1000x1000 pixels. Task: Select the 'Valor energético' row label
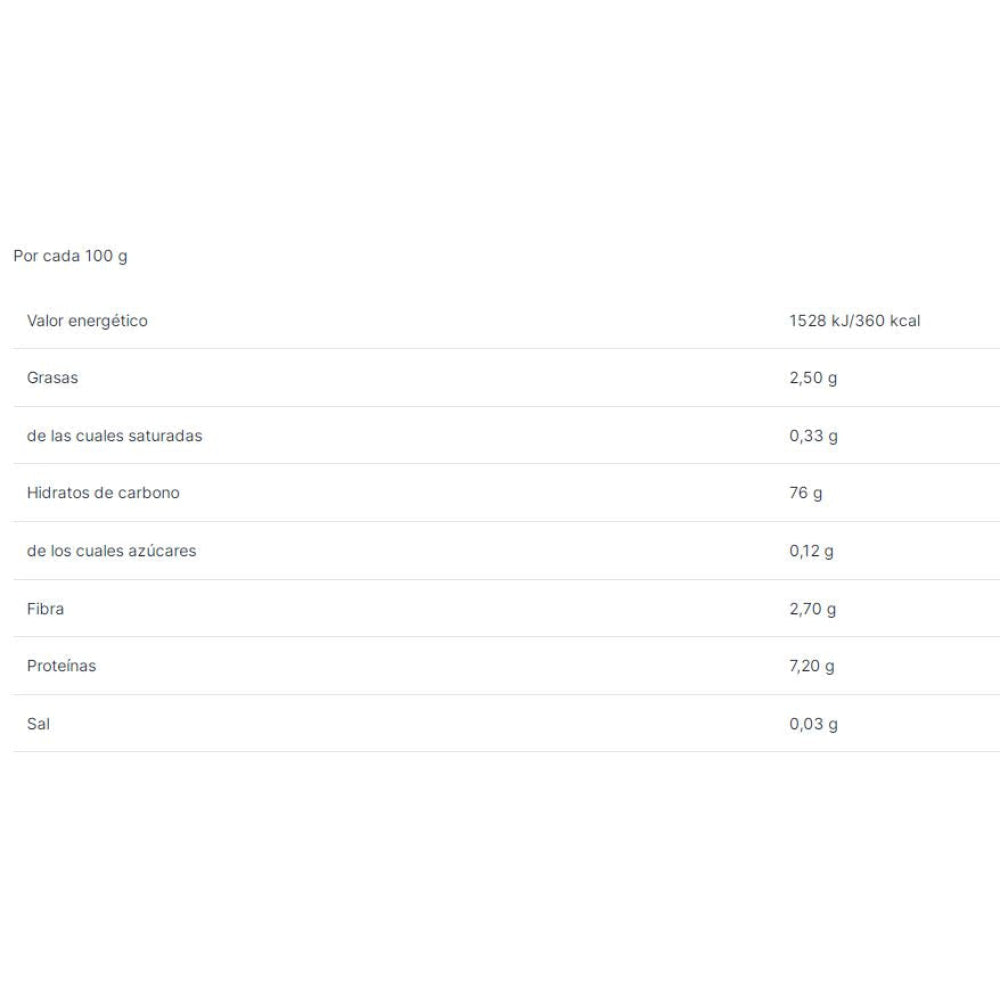(87, 321)
